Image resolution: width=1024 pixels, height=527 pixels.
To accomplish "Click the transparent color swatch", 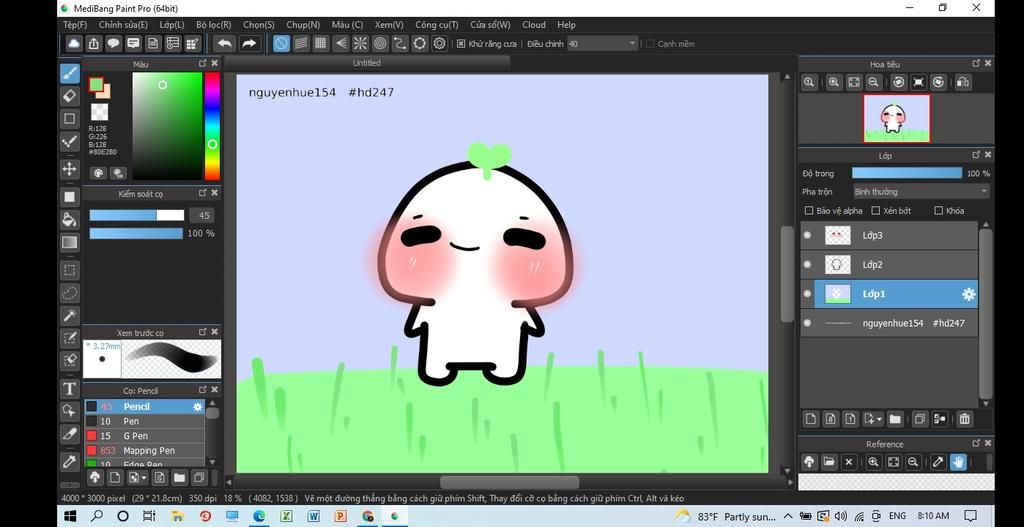I will click(x=99, y=112).
